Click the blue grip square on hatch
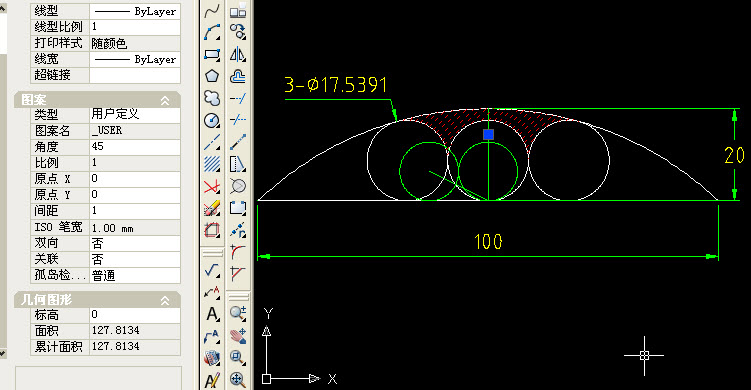 (488, 134)
